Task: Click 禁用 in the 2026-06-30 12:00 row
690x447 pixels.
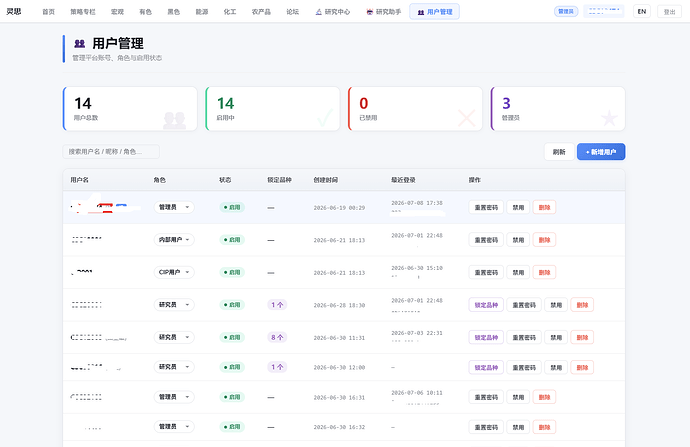Action: (556, 367)
